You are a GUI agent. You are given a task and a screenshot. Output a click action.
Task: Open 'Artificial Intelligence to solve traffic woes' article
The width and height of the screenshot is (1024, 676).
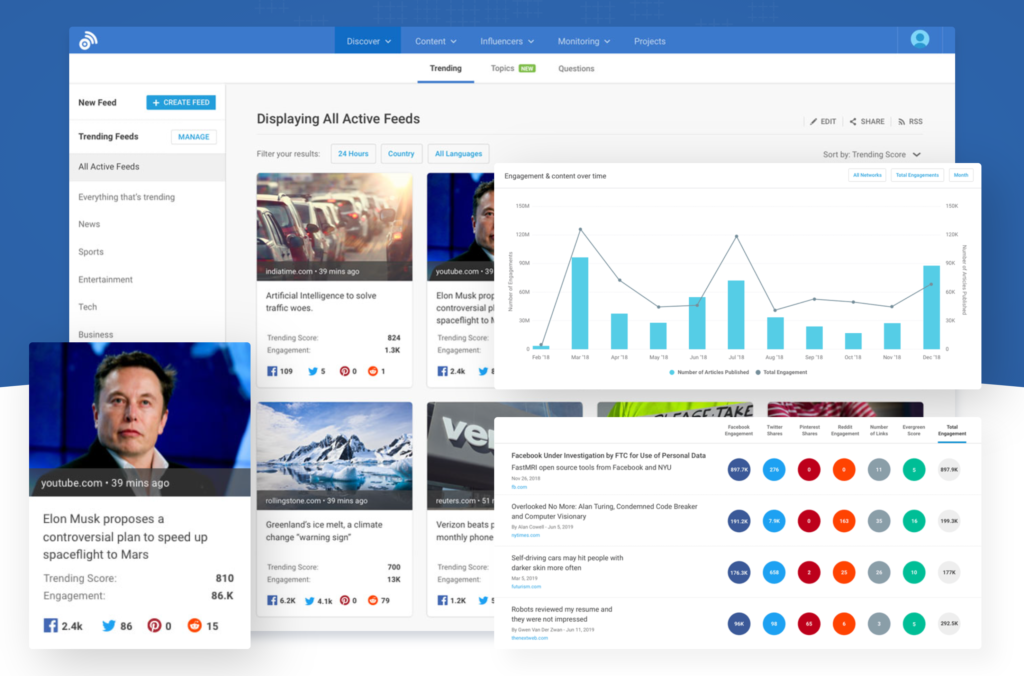coord(321,302)
